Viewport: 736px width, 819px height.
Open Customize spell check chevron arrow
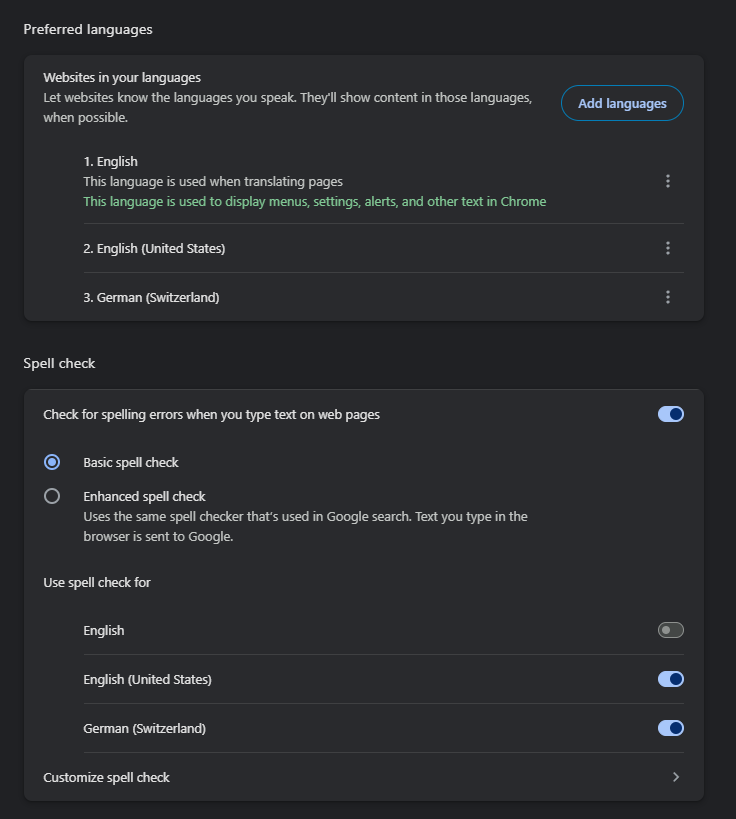pos(676,777)
